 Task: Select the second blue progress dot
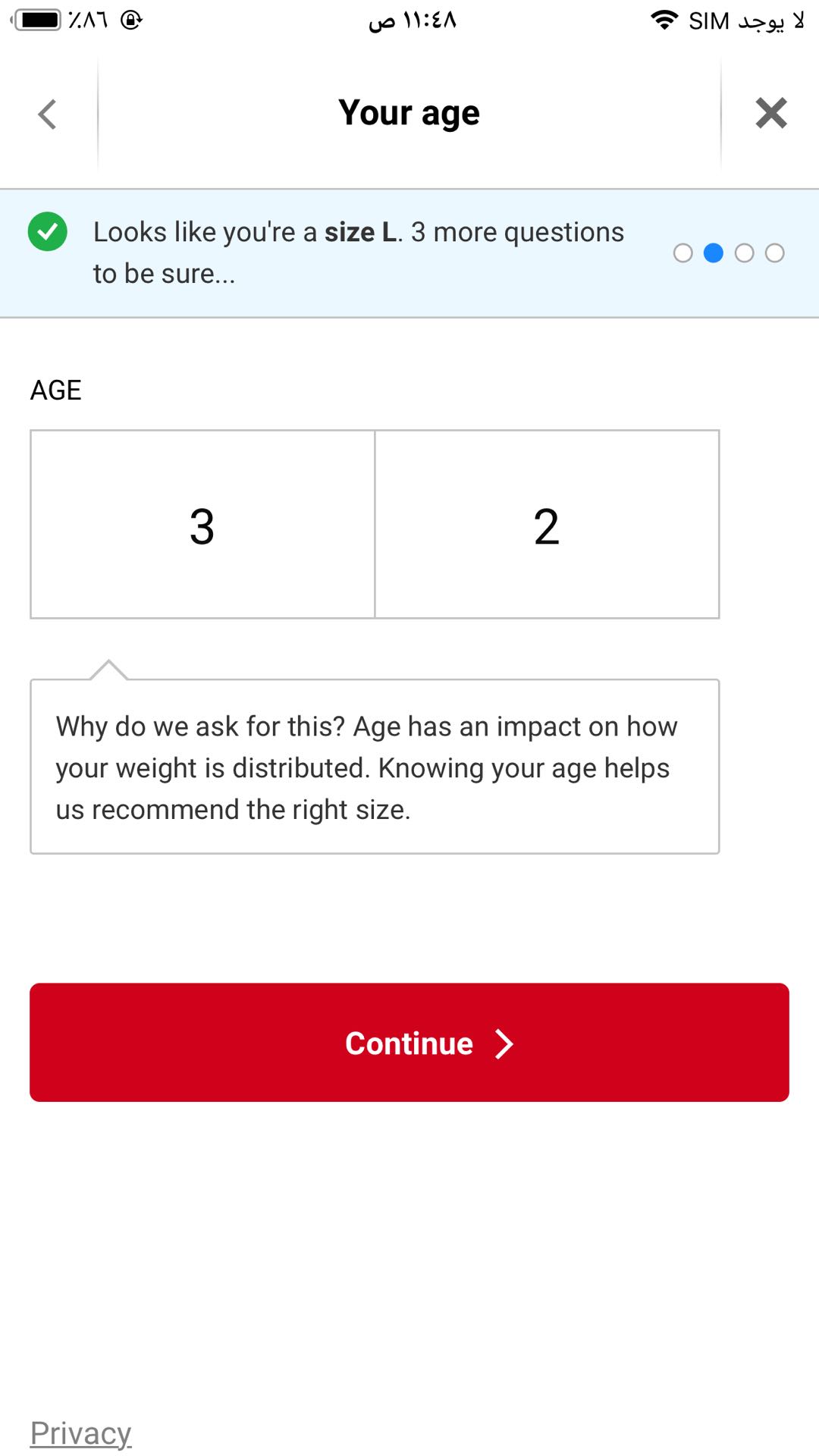tap(714, 253)
